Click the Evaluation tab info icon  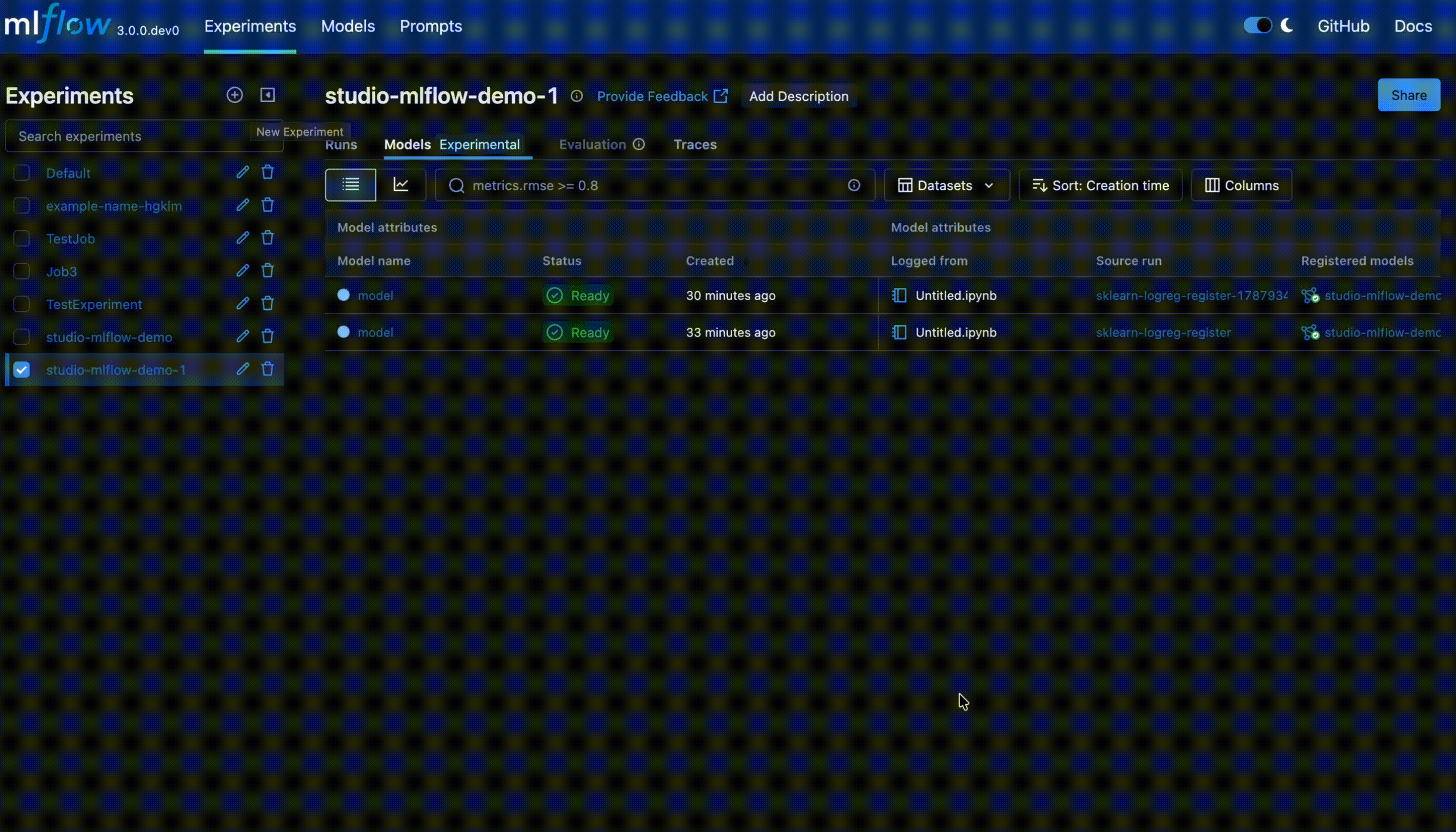pyautogui.click(x=639, y=145)
